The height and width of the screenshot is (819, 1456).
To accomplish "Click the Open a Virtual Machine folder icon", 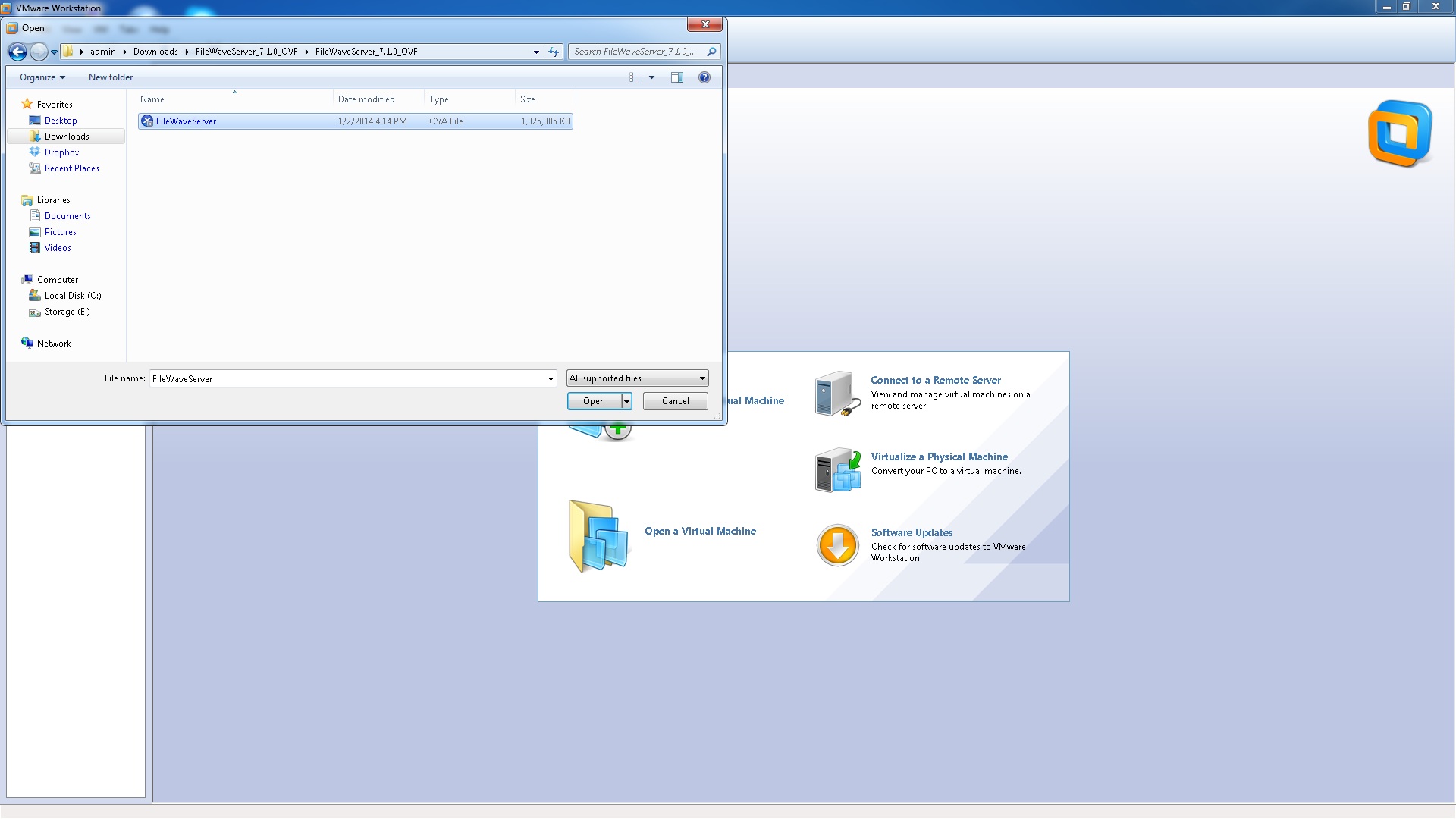I will point(598,535).
